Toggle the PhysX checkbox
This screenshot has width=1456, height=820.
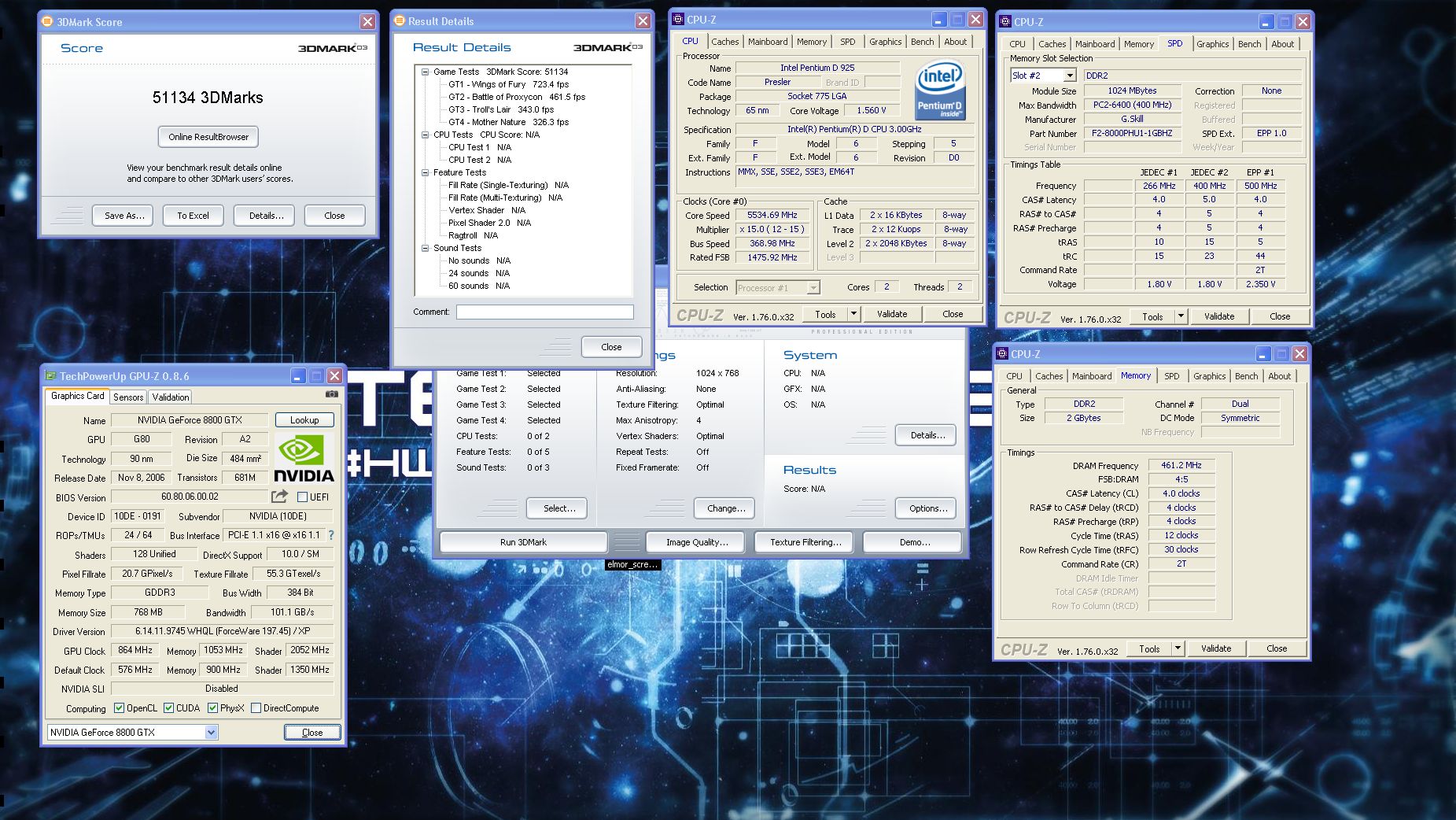pos(212,708)
